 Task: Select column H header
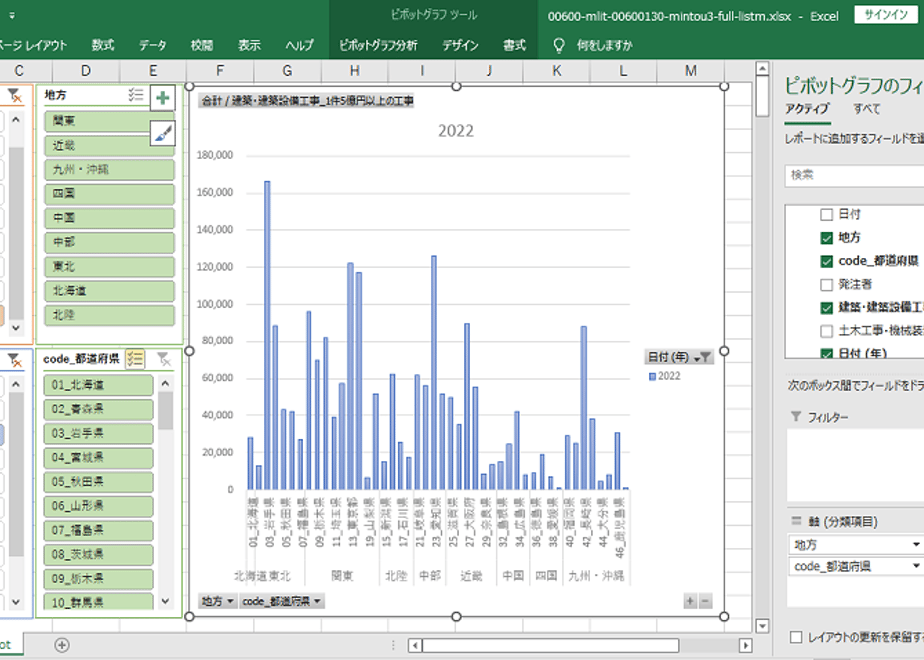click(354, 71)
